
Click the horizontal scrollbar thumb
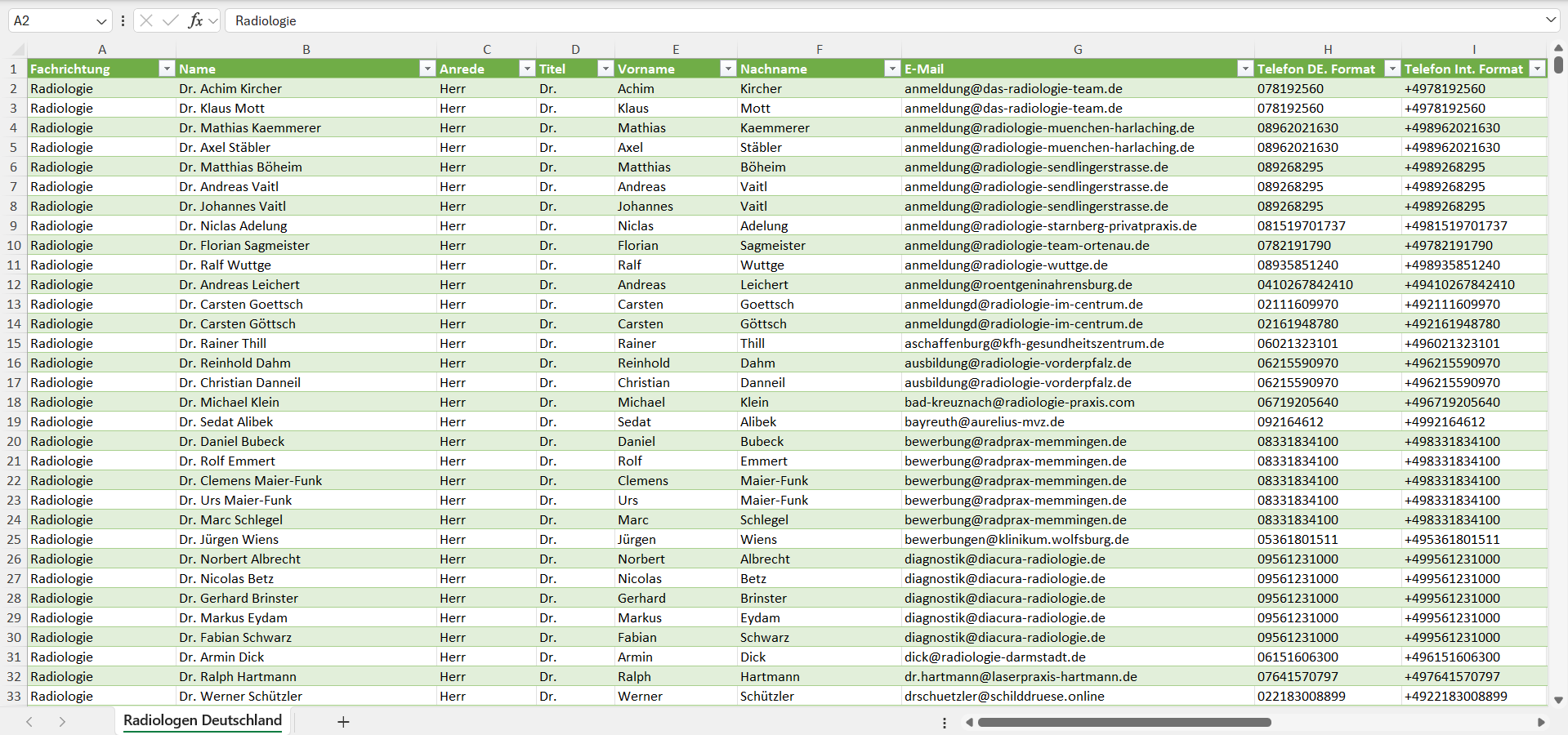1124,722
